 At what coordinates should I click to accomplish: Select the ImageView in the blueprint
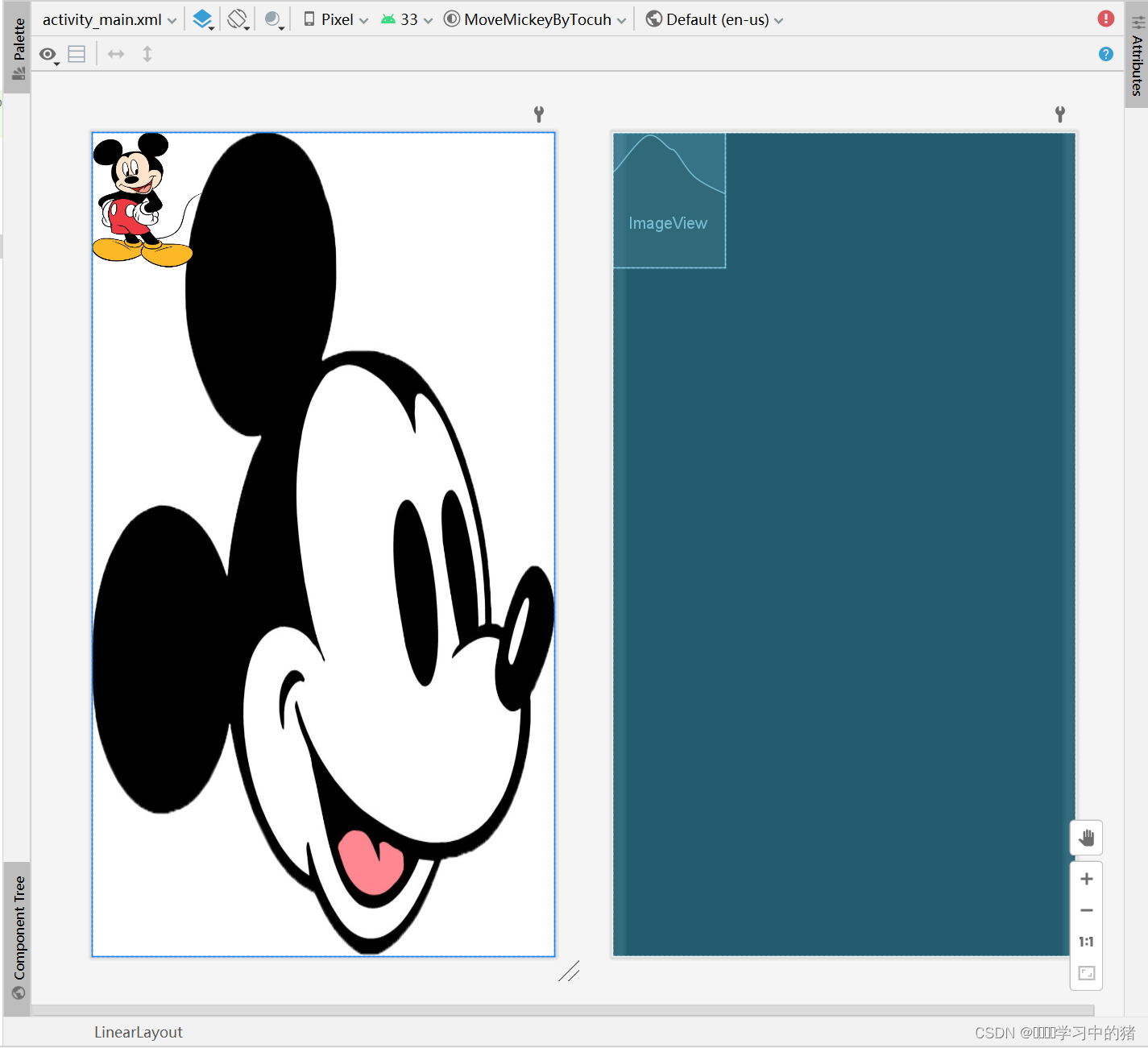pos(669,201)
